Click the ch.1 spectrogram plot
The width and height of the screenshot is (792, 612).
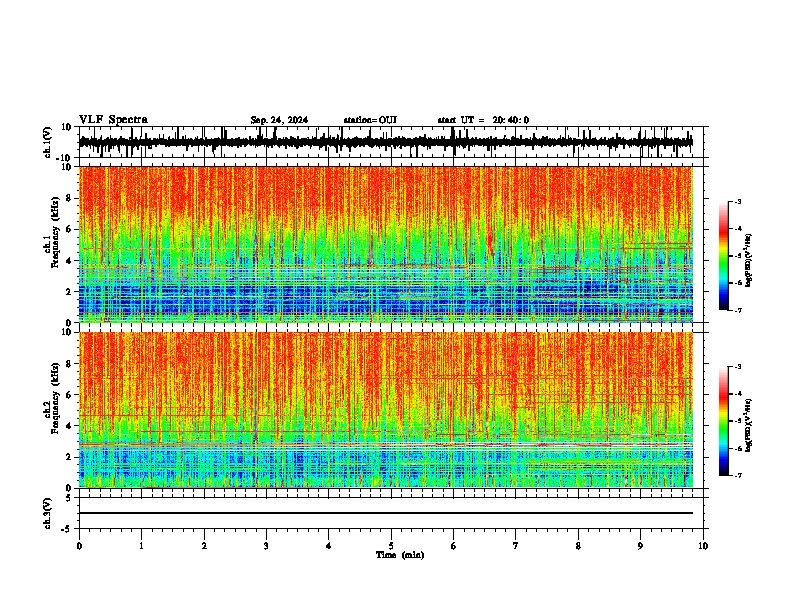click(x=386, y=244)
